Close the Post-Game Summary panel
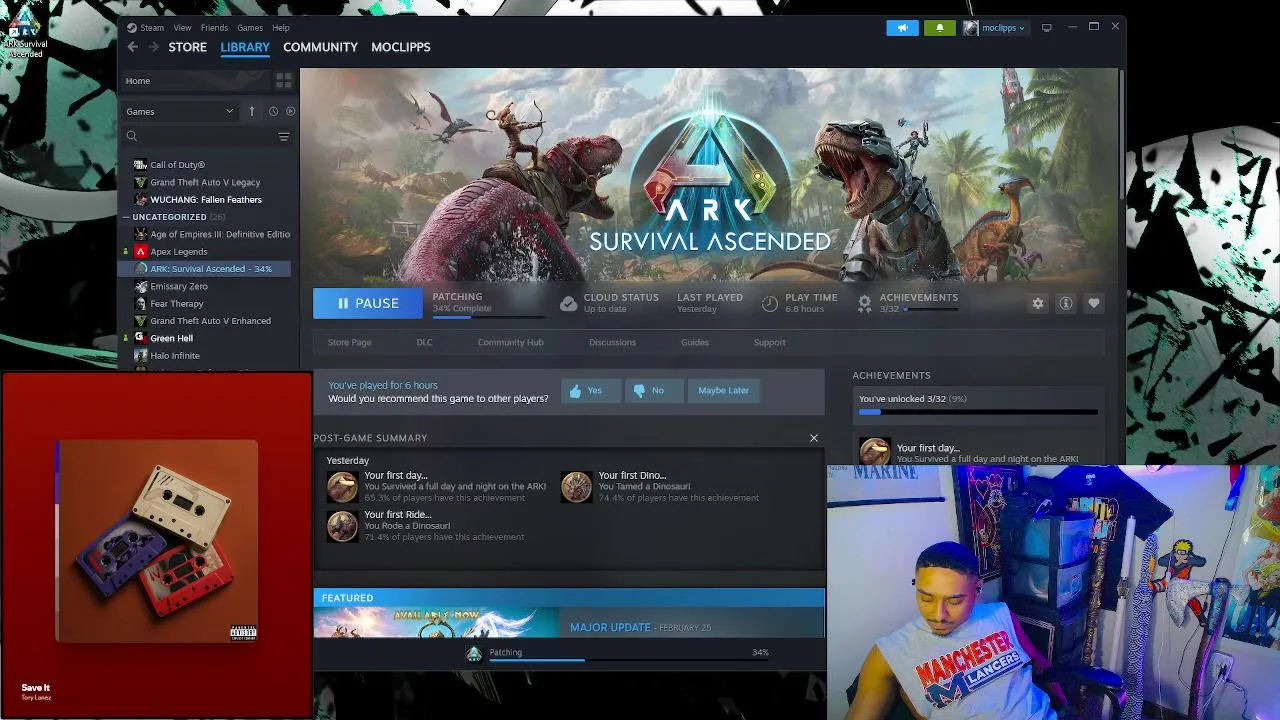1280x720 pixels. pyautogui.click(x=814, y=438)
